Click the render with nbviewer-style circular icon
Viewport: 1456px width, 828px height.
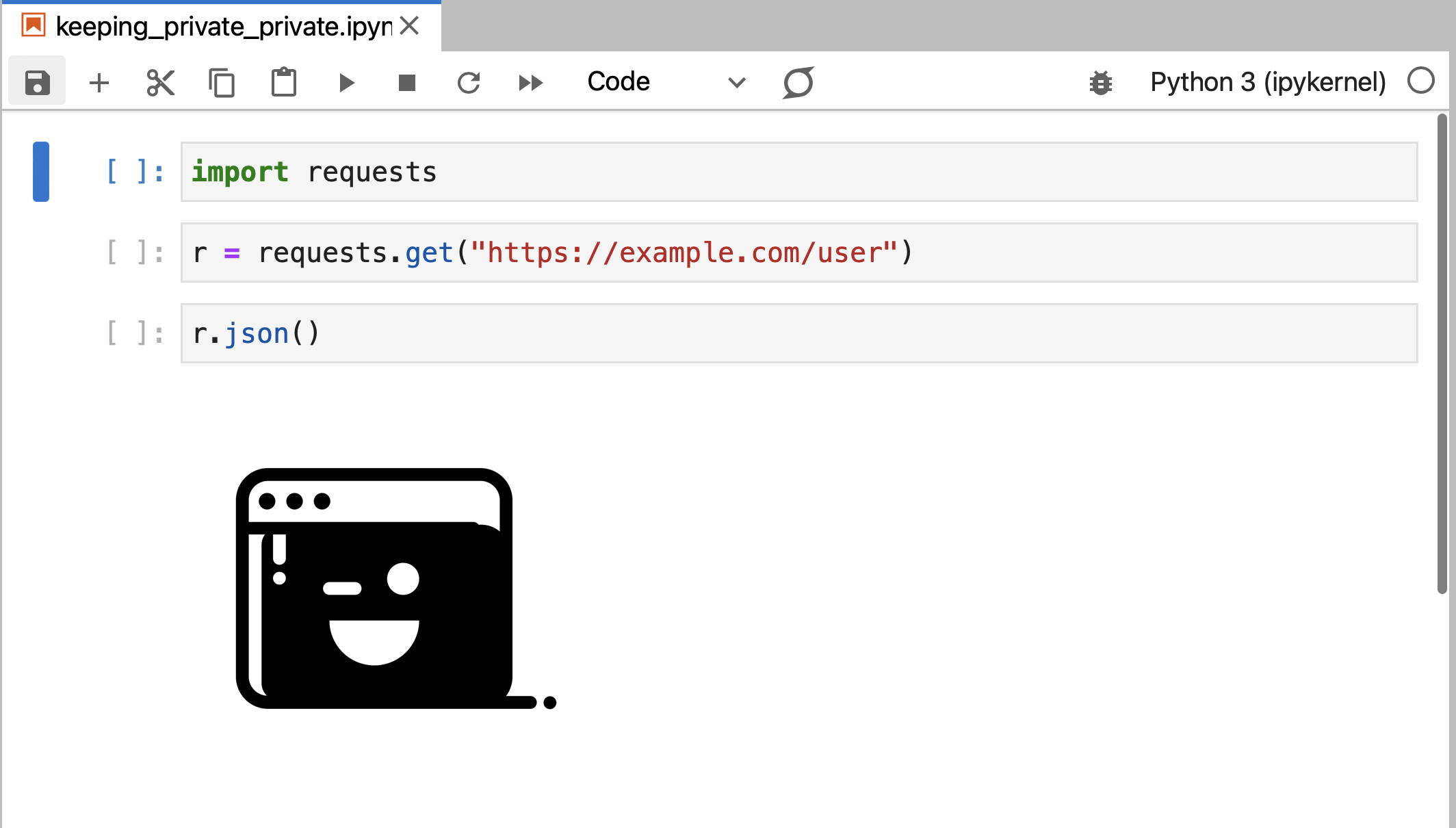[x=798, y=82]
